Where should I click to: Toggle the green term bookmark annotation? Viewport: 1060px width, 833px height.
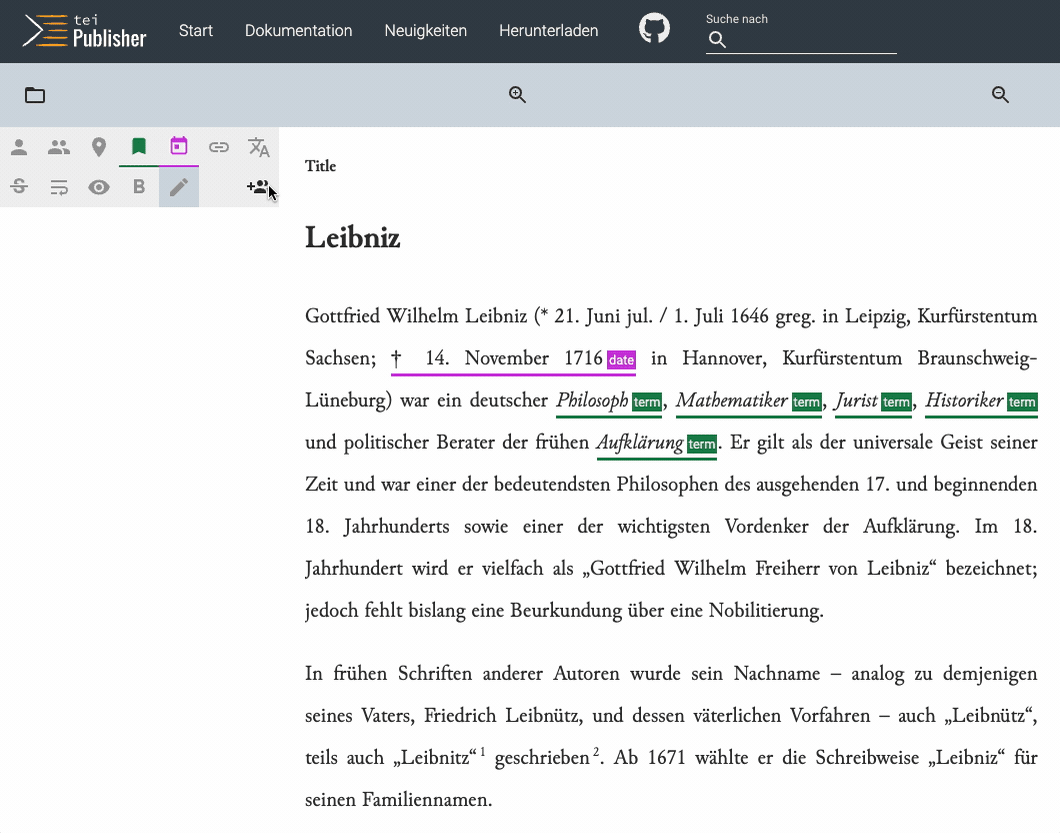pyautogui.click(x=139, y=147)
